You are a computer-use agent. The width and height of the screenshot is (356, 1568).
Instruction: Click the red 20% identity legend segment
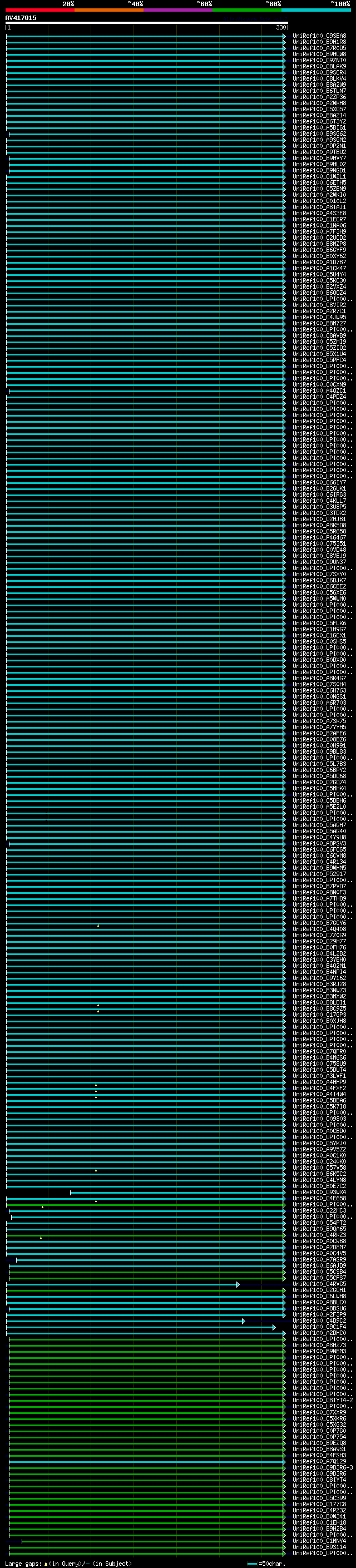tap(39, 10)
